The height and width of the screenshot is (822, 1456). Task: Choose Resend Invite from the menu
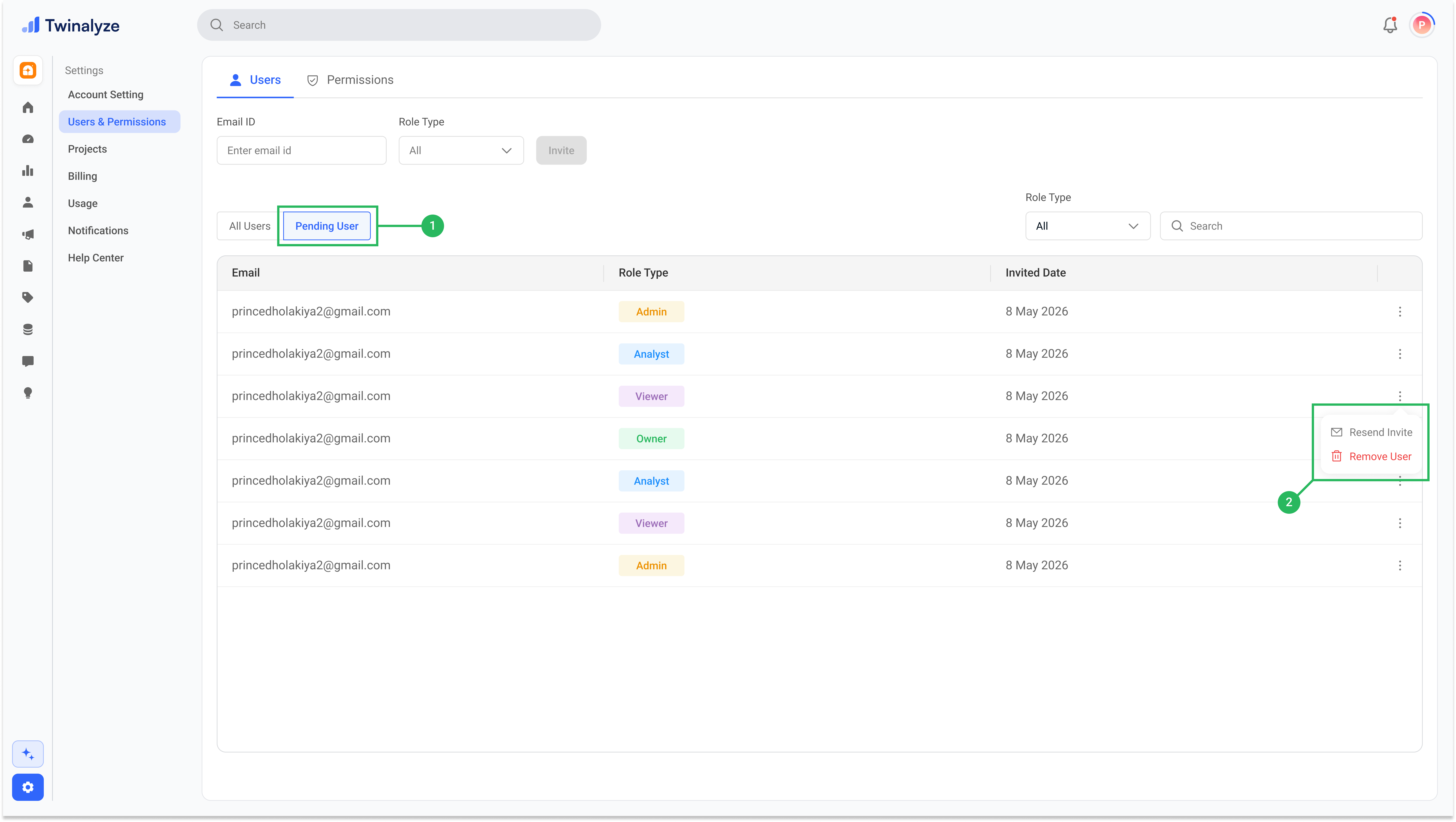pos(1372,433)
